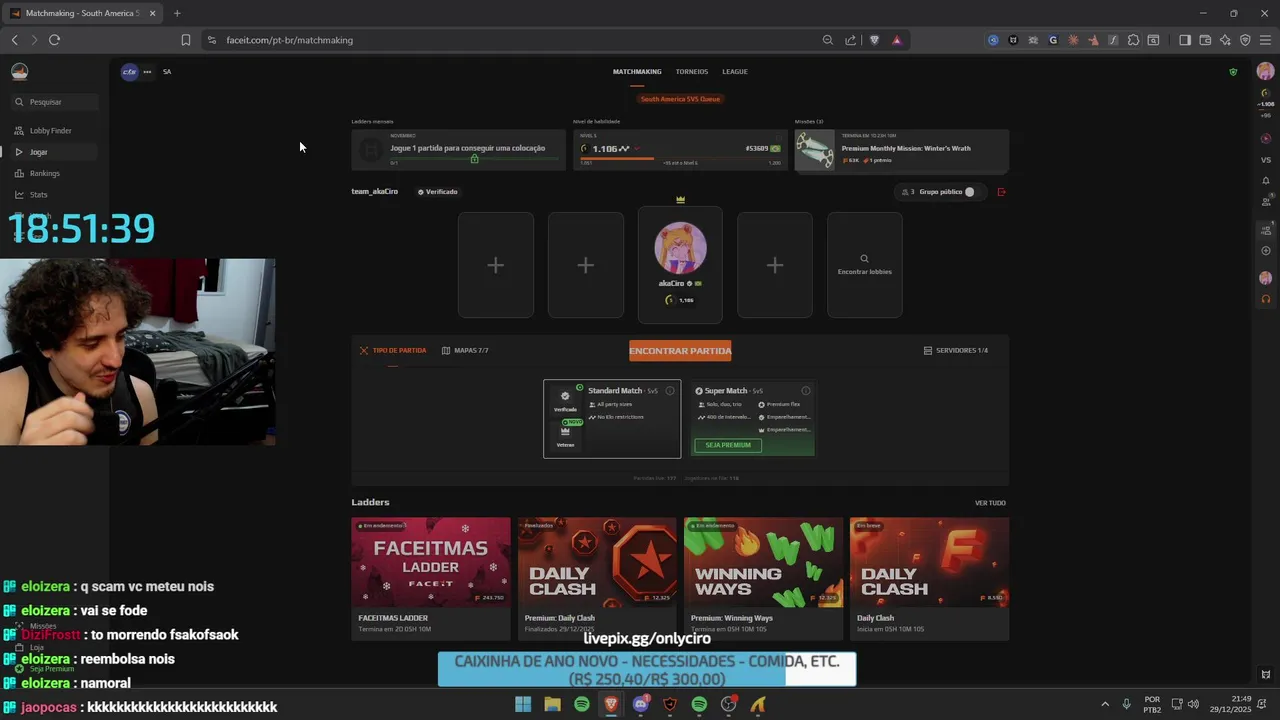Open Rankings in the left sidebar
The height and width of the screenshot is (720, 1280).
(x=44, y=173)
